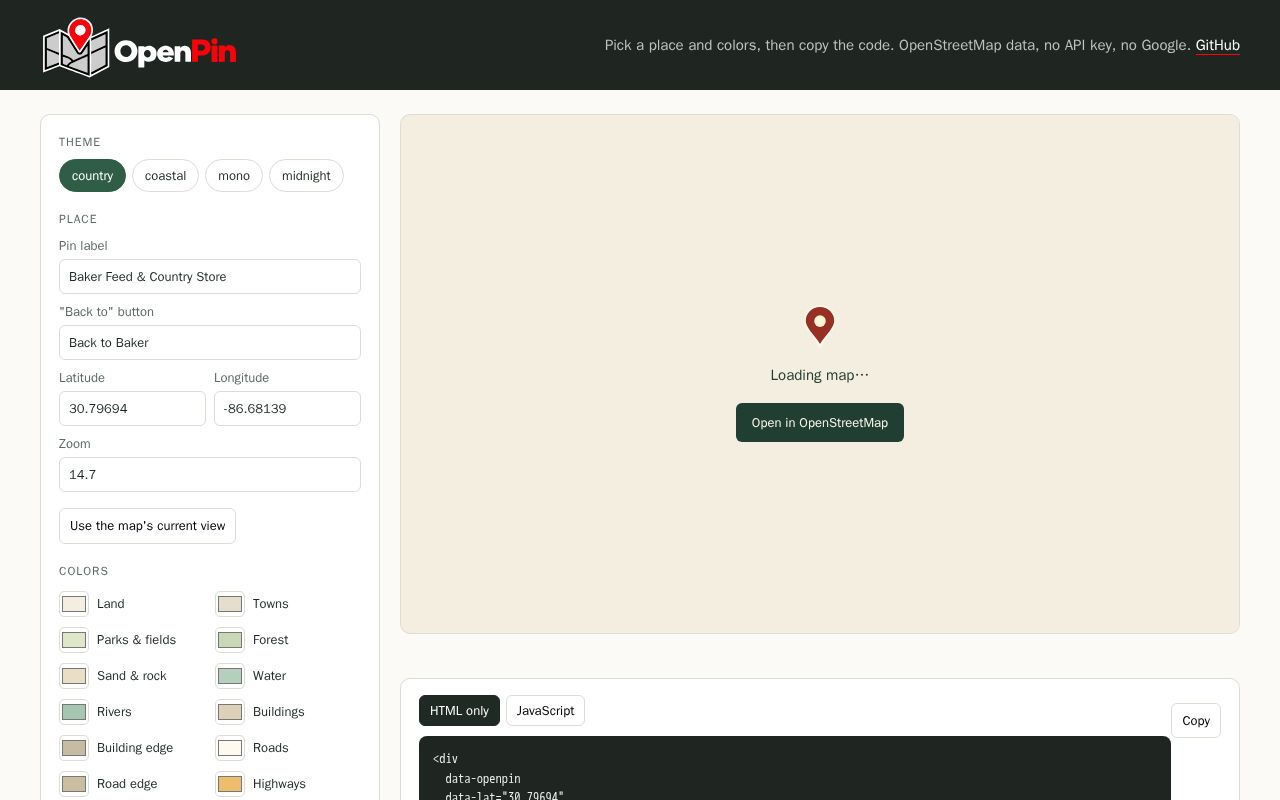Focus the Zoom input field

[210, 475]
